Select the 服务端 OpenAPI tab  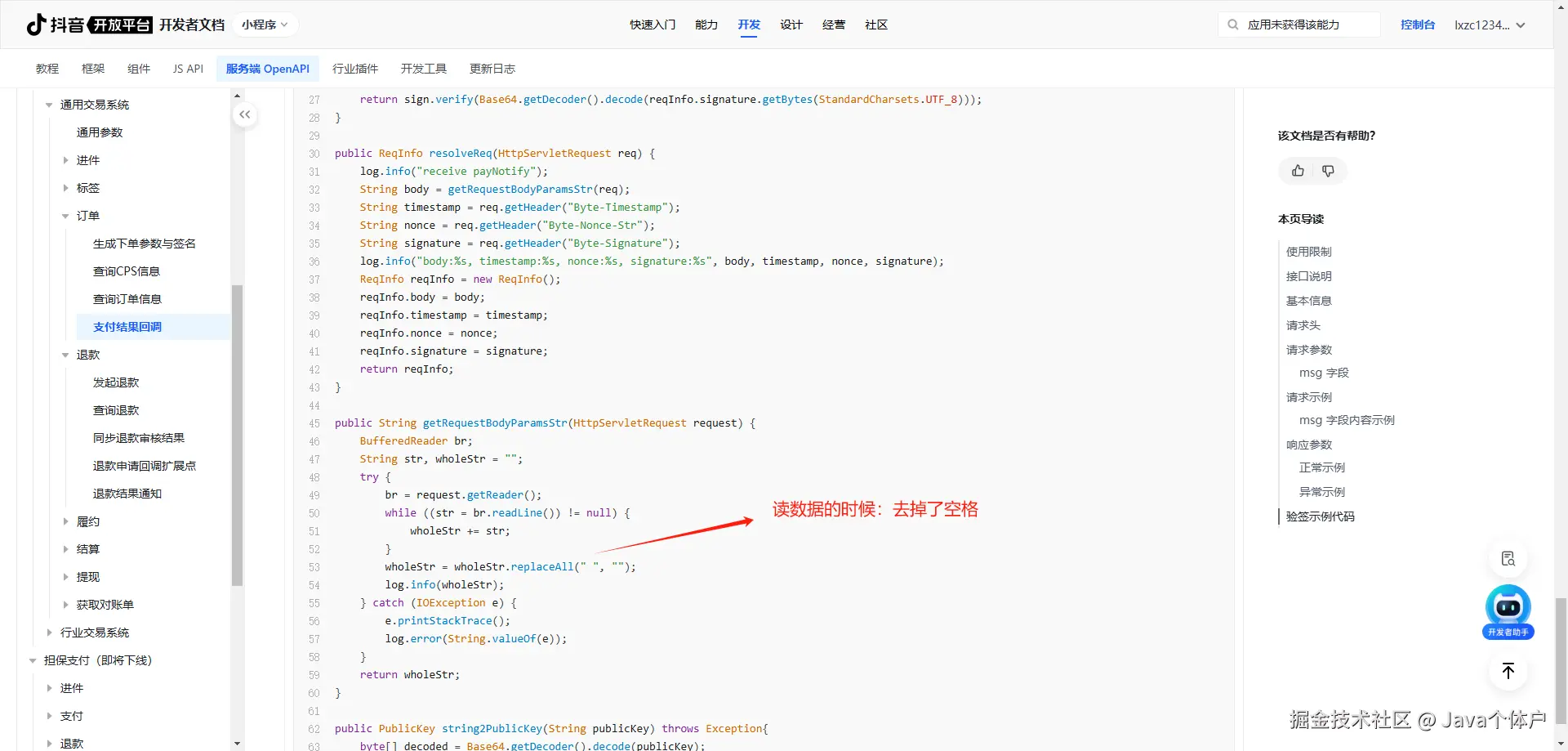pos(268,69)
